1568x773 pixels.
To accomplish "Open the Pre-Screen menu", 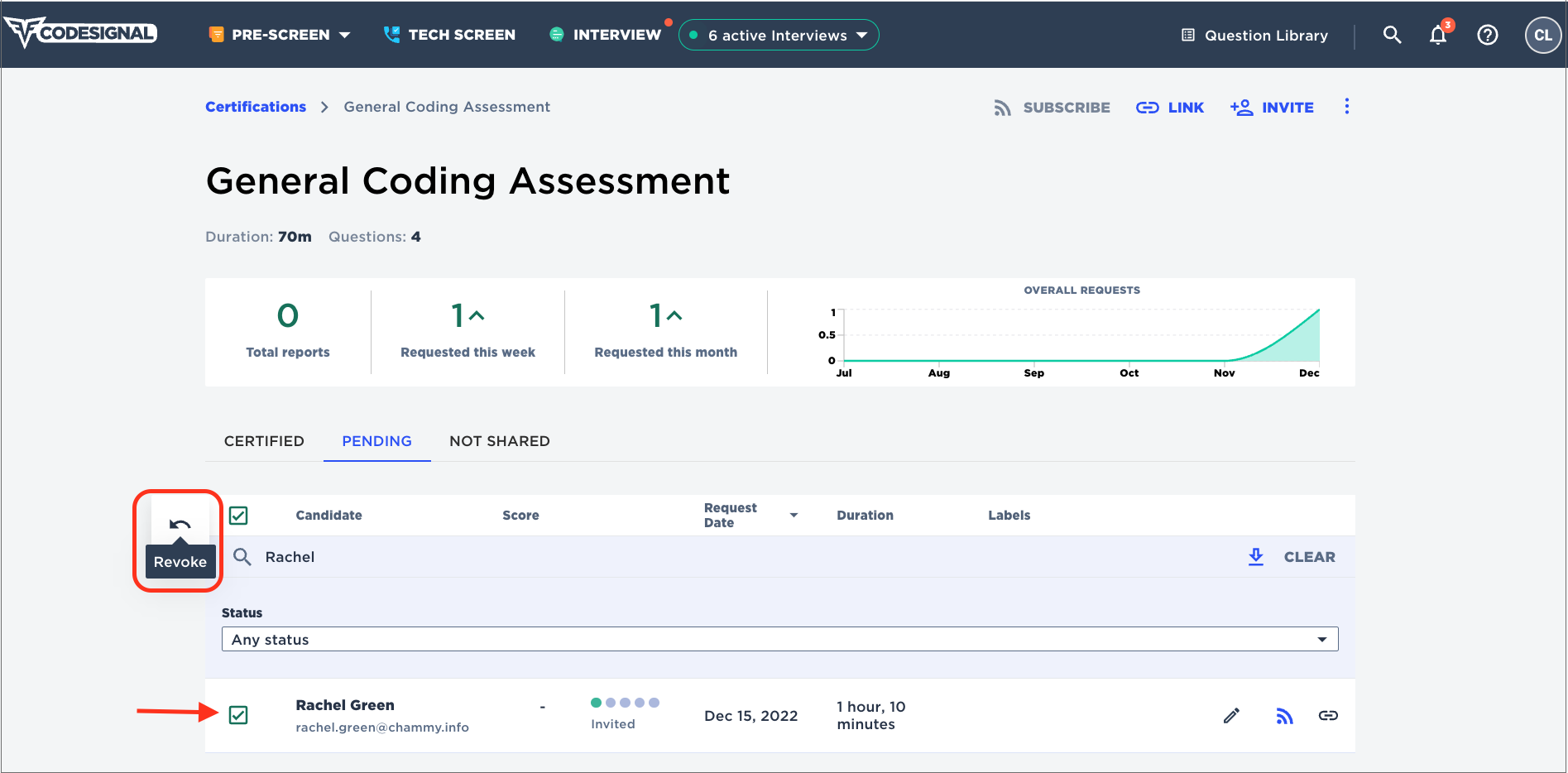I will click(280, 35).
